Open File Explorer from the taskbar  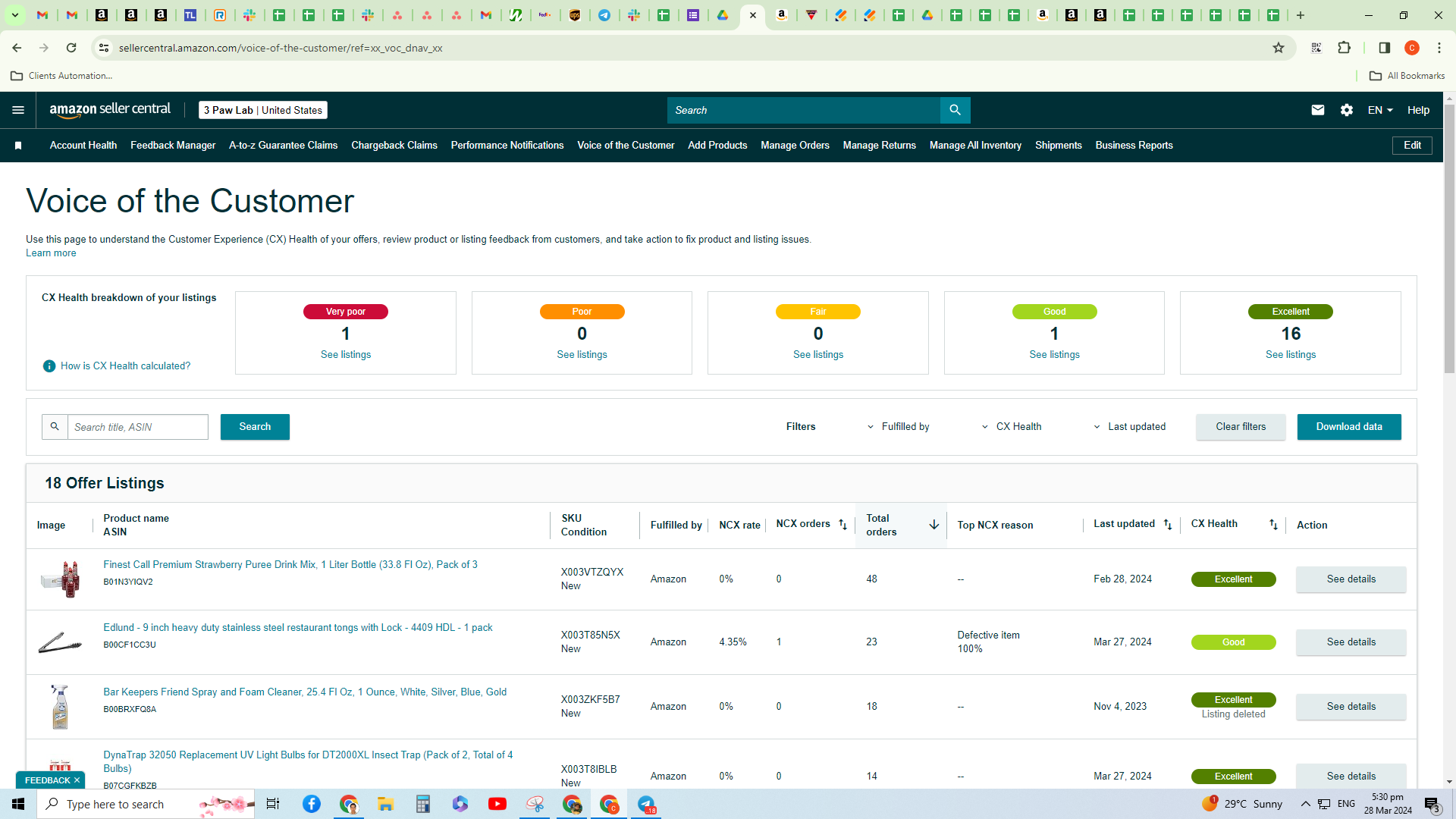tap(386, 804)
